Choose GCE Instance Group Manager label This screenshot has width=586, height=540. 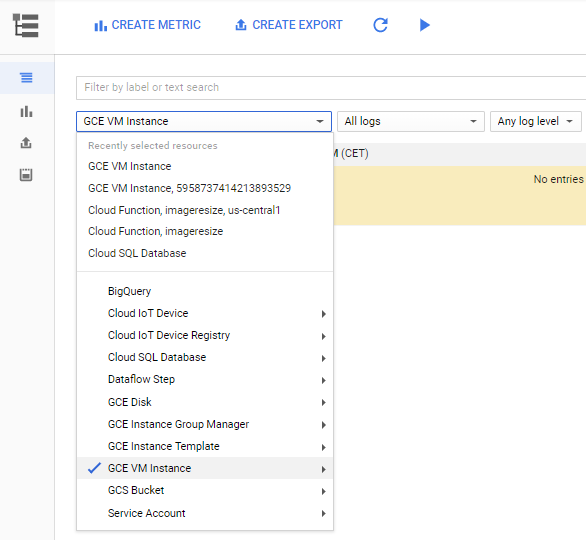[178, 424]
